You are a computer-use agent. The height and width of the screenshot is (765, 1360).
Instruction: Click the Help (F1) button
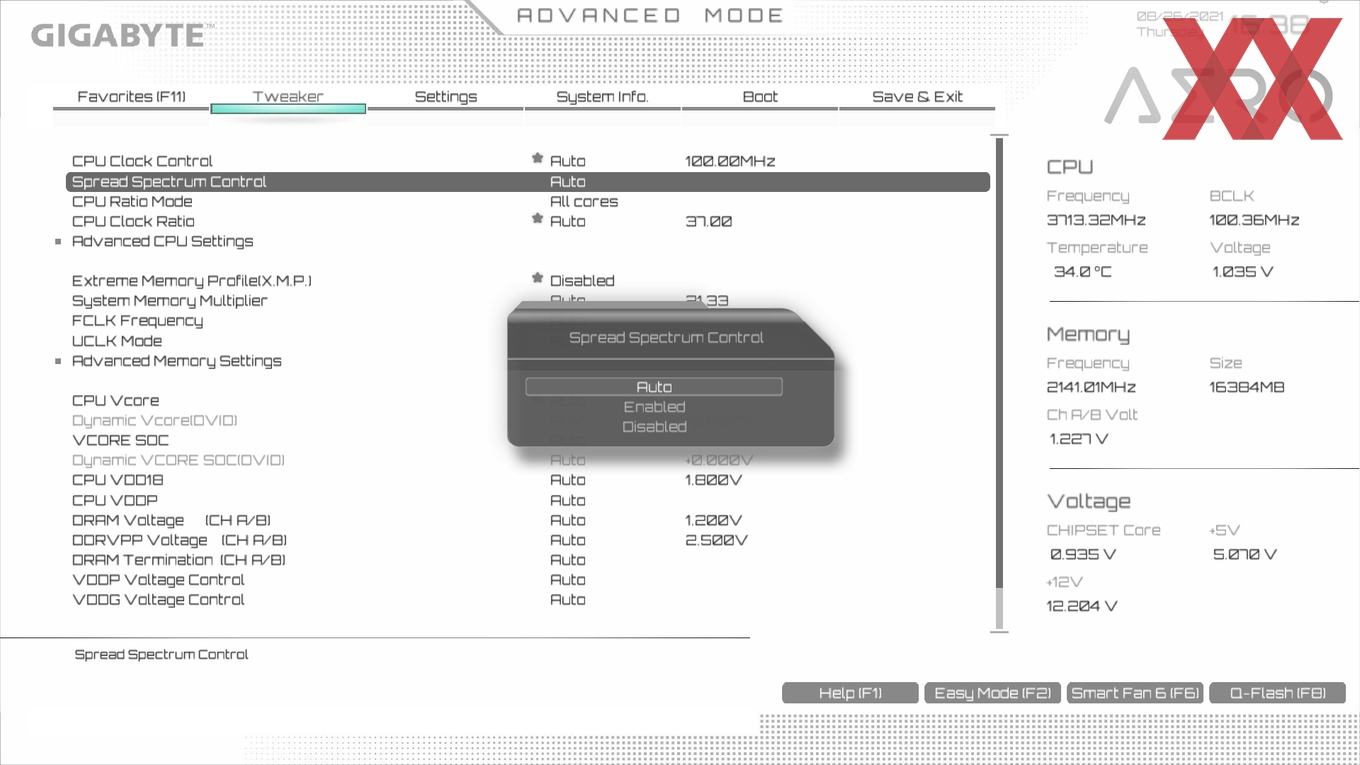850,693
